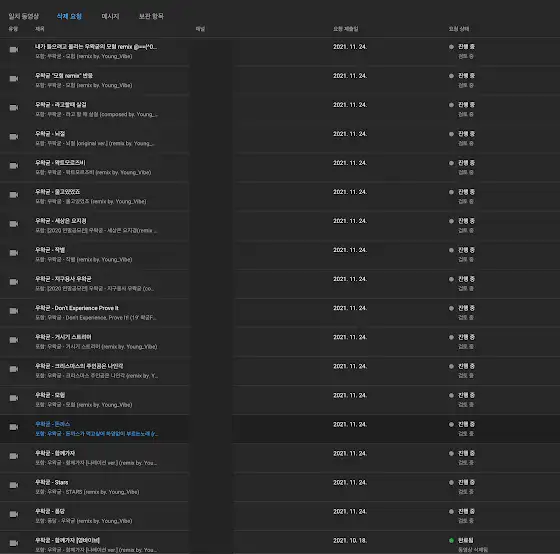Click the 2021. 10. 18. date cell

click(350, 540)
